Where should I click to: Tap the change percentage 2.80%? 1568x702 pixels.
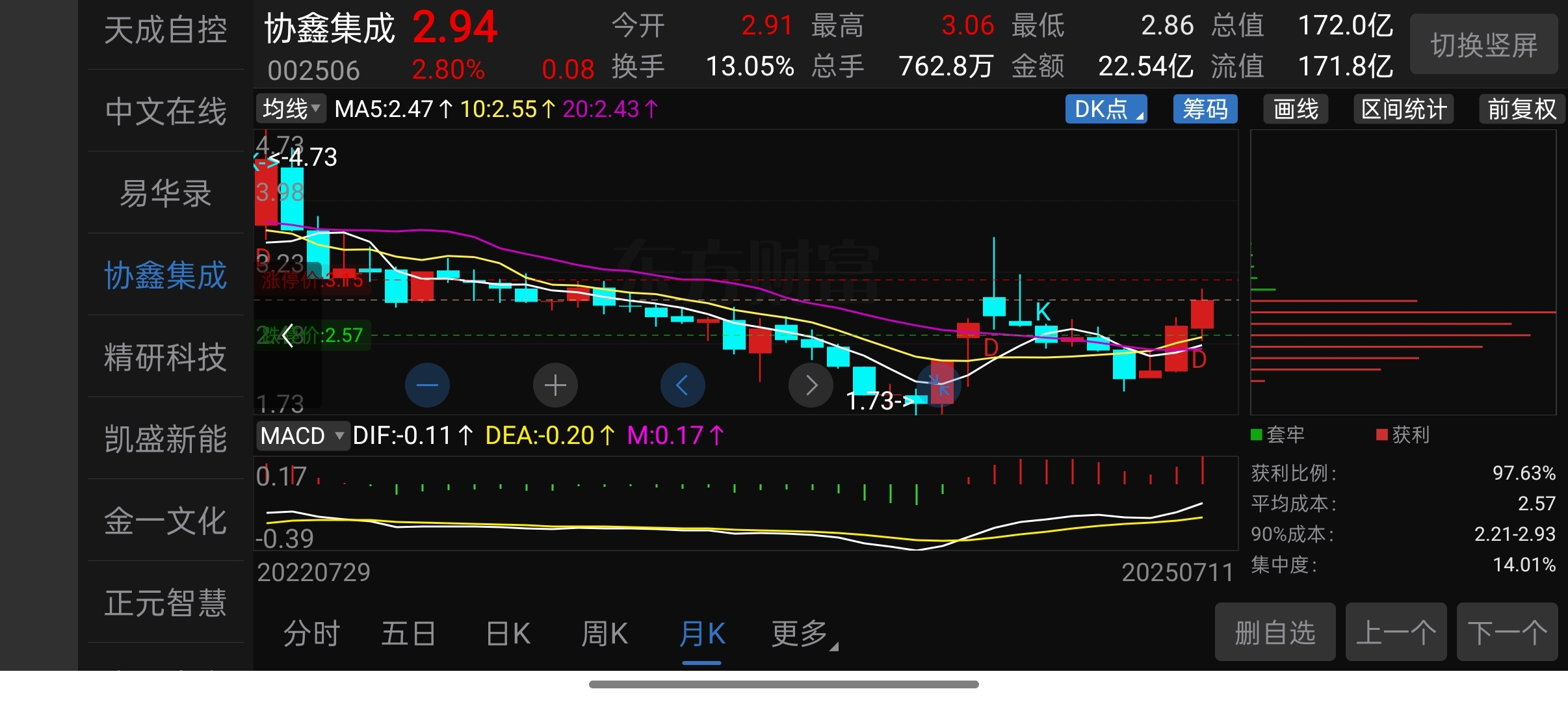(449, 70)
